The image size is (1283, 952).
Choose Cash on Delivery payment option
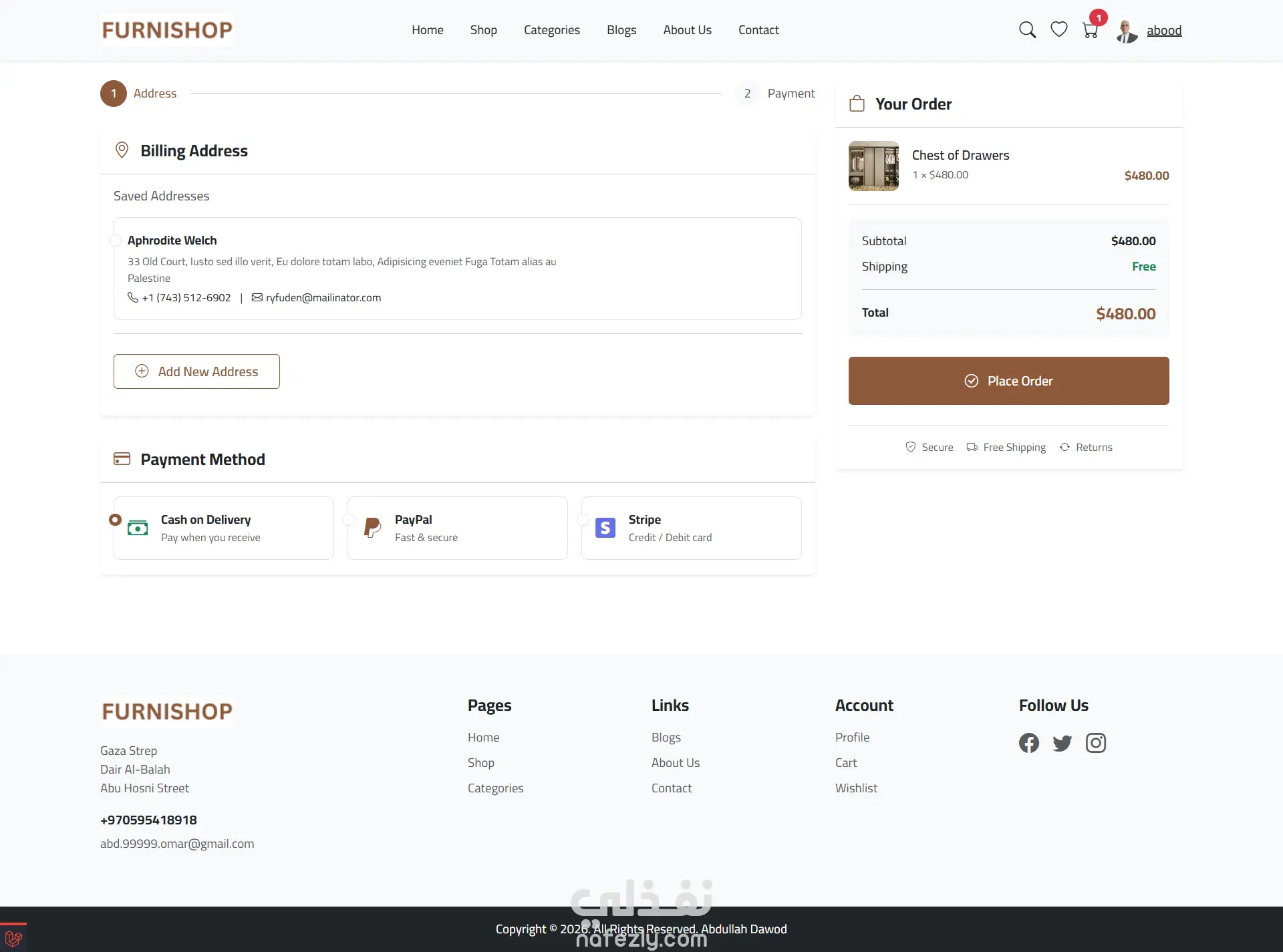click(x=116, y=520)
